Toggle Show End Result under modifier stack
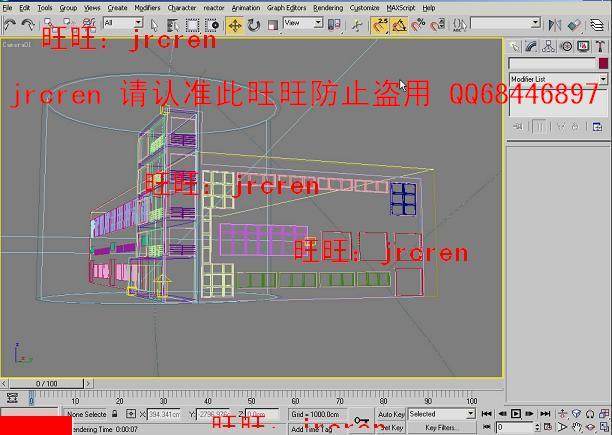This screenshot has width=612, height=435. 540,126
